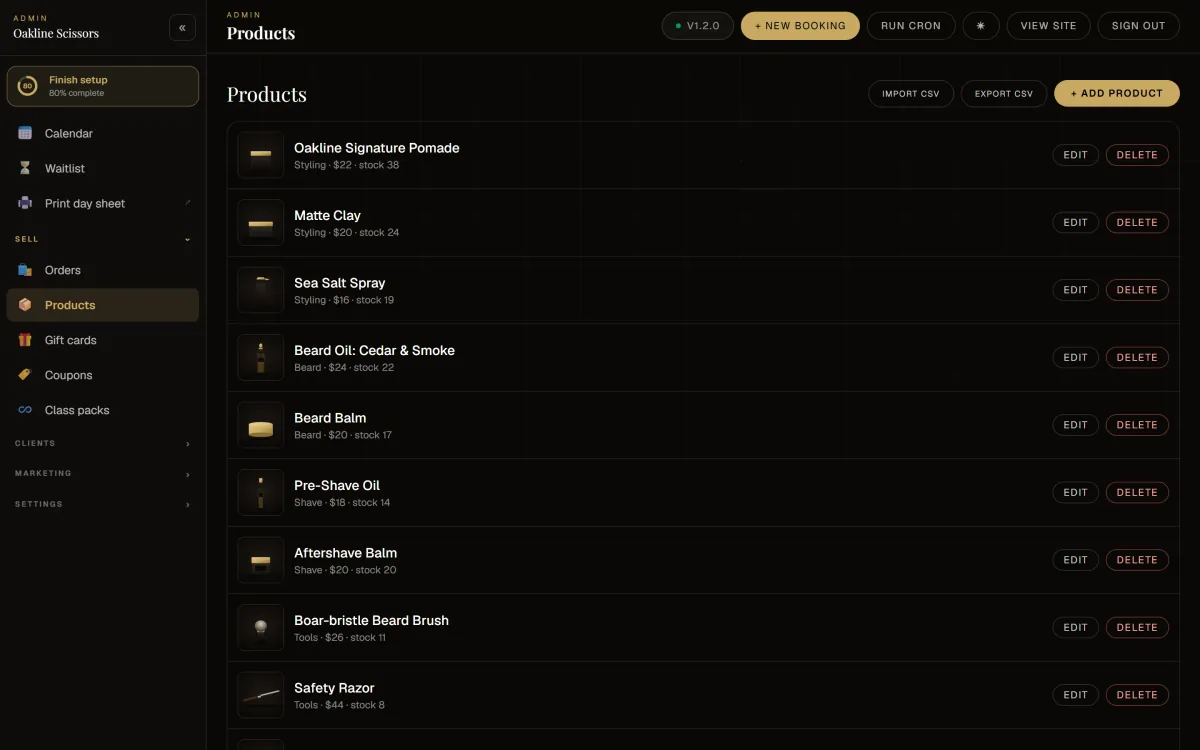Open the Finish setup progress ring
This screenshot has height=750, width=1200.
tap(28, 86)
